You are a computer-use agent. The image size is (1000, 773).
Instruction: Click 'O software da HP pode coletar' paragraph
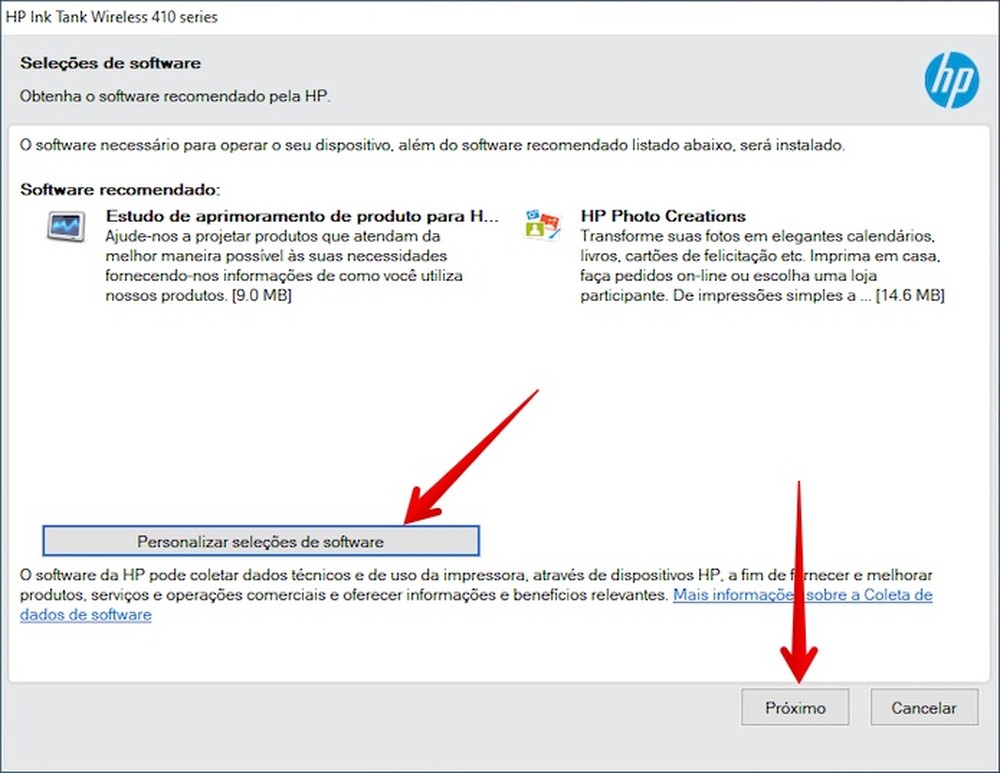(476, 594)
